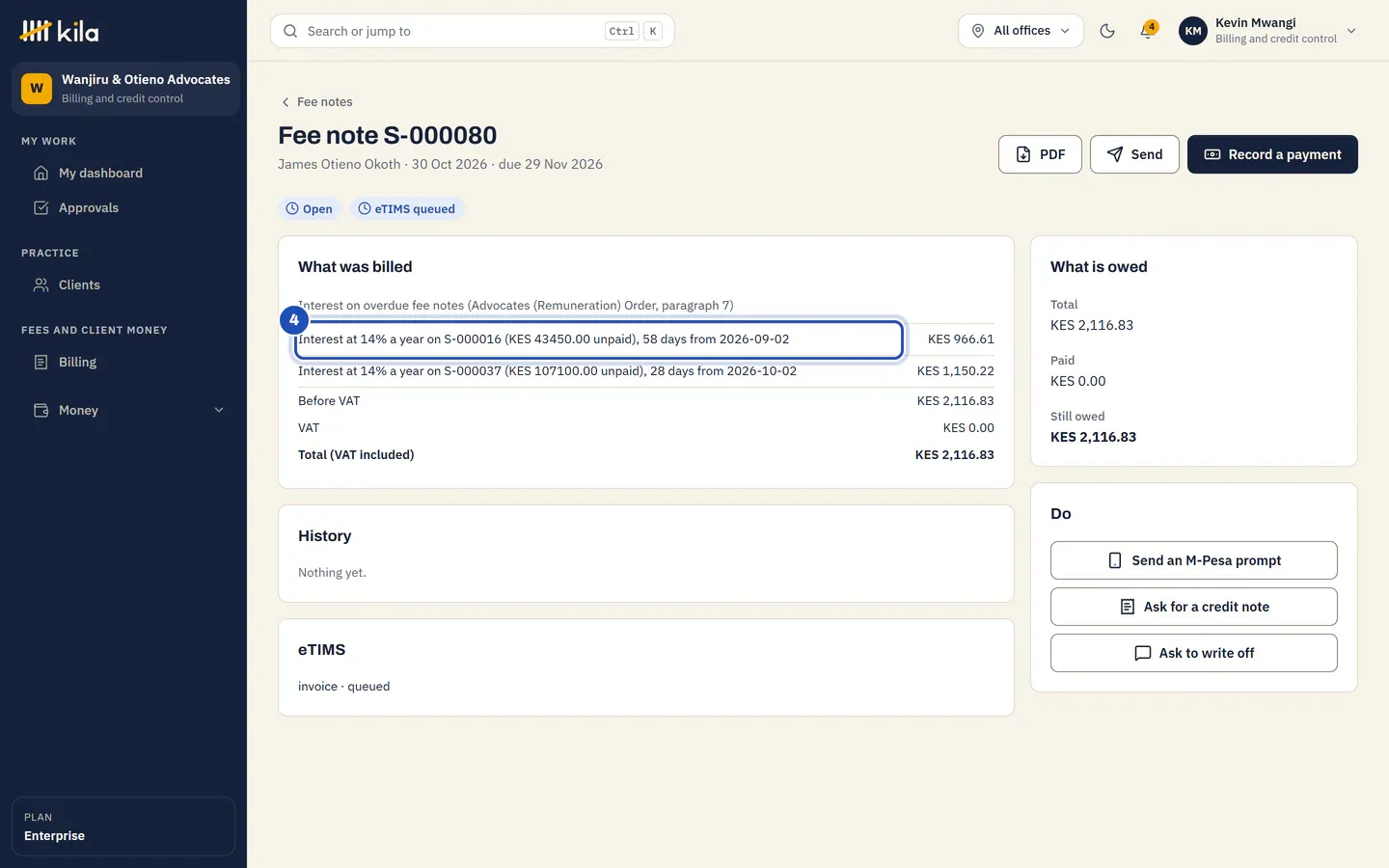Viewport: 1389px width, 868px height.
Task: Navigate to Billing
Action: click(x=123, y=362)
